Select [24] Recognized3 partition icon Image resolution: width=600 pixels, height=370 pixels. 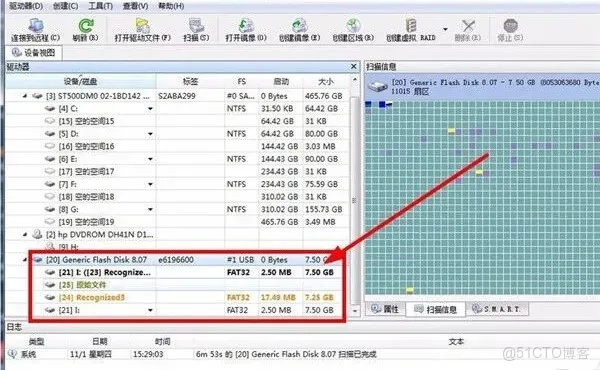pyautogui.click(x=50, y=297)
